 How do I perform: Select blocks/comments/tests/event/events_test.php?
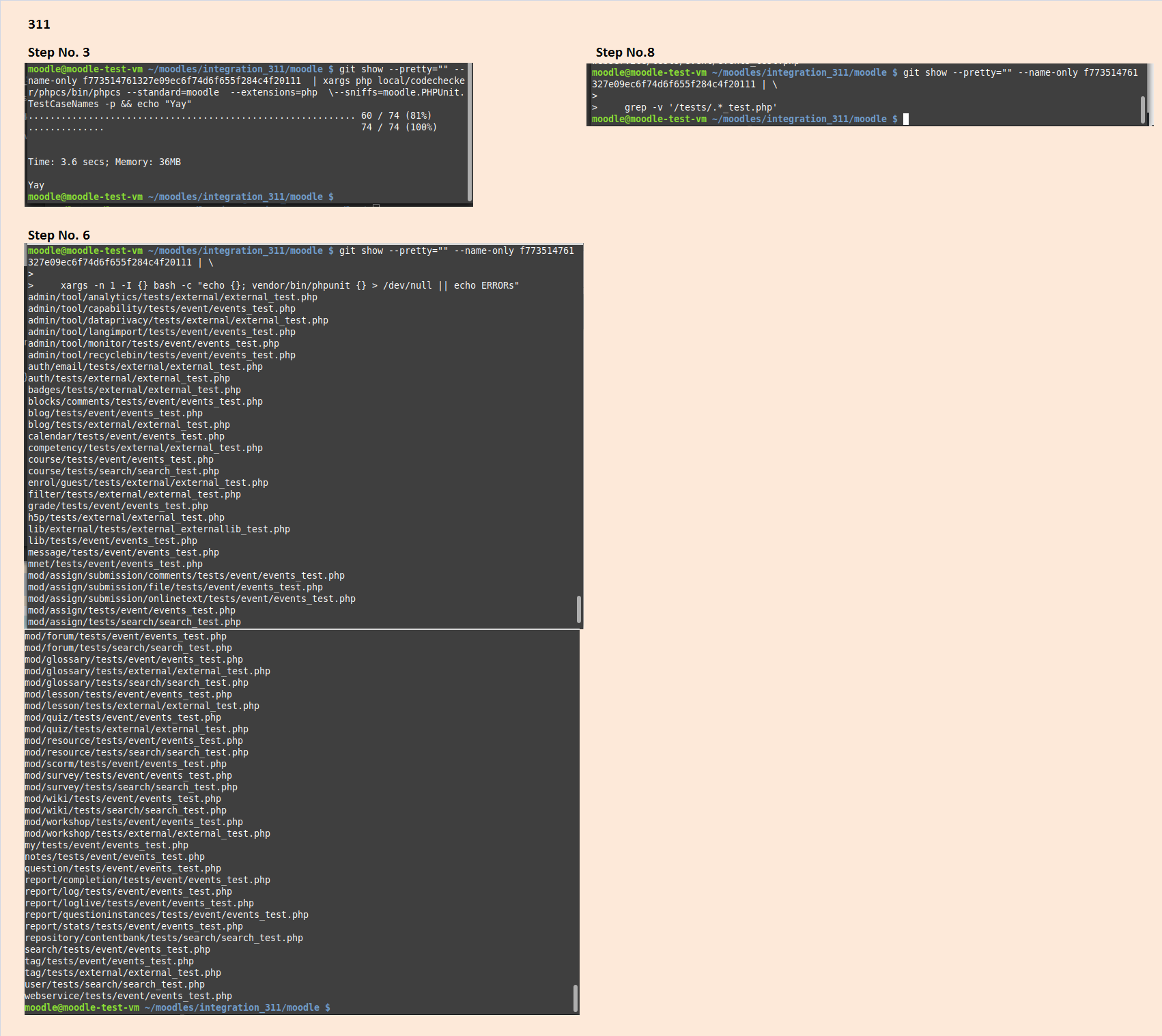(145, 402)
